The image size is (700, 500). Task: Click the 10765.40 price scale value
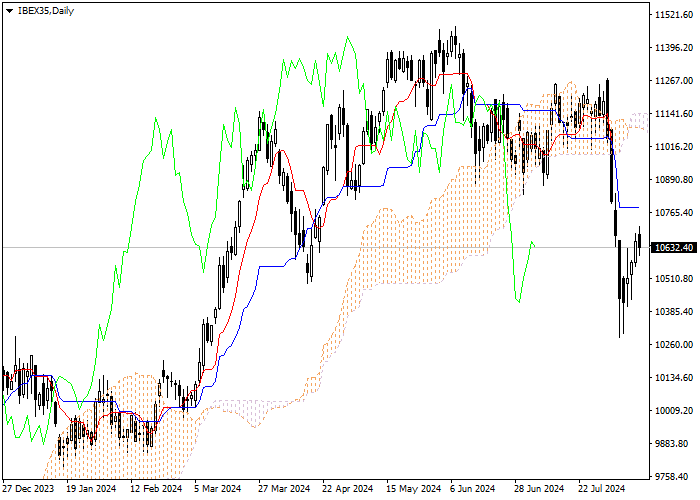click(x=674, y=212)
